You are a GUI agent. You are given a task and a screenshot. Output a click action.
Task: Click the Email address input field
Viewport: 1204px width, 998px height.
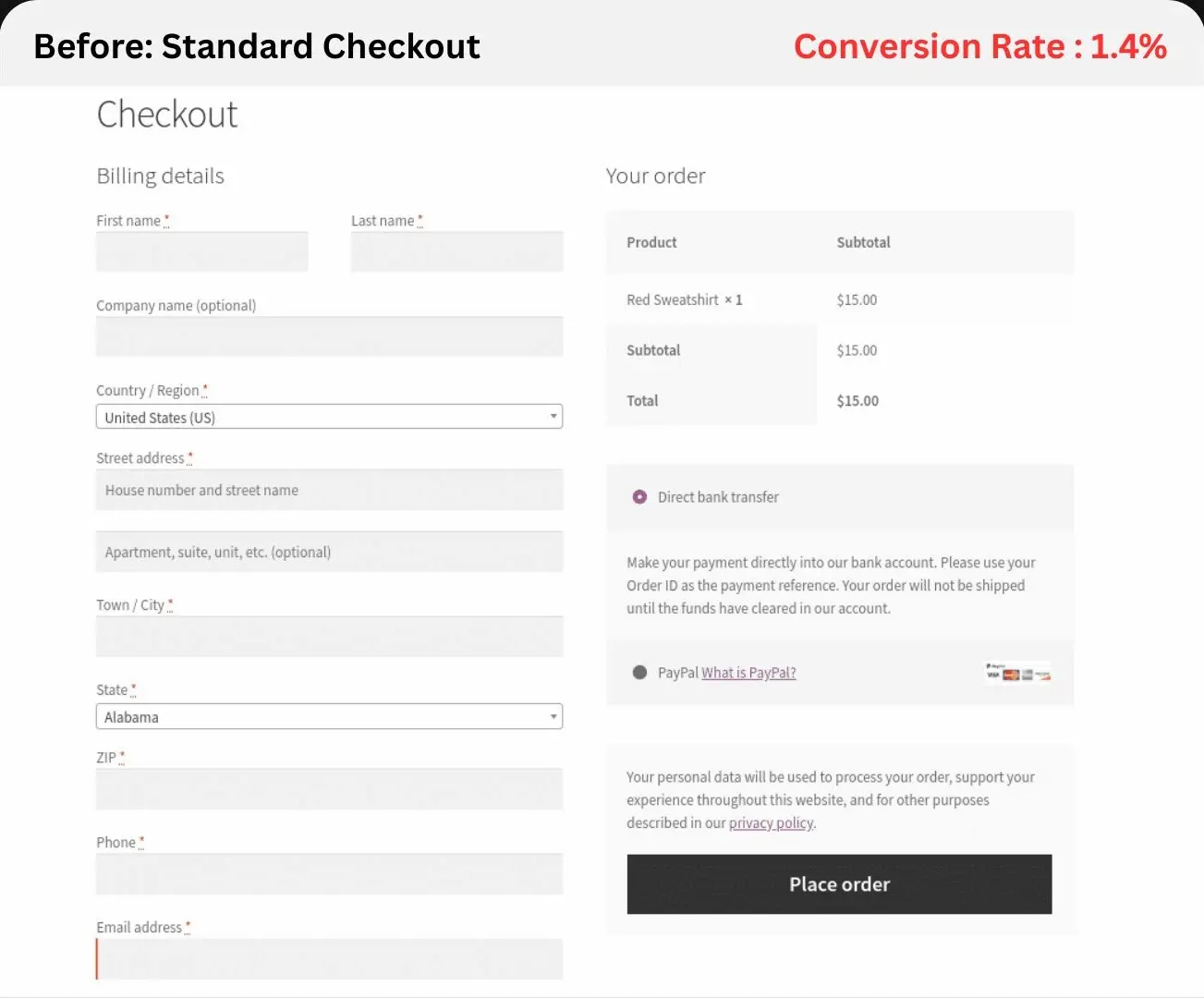point(329,959)
